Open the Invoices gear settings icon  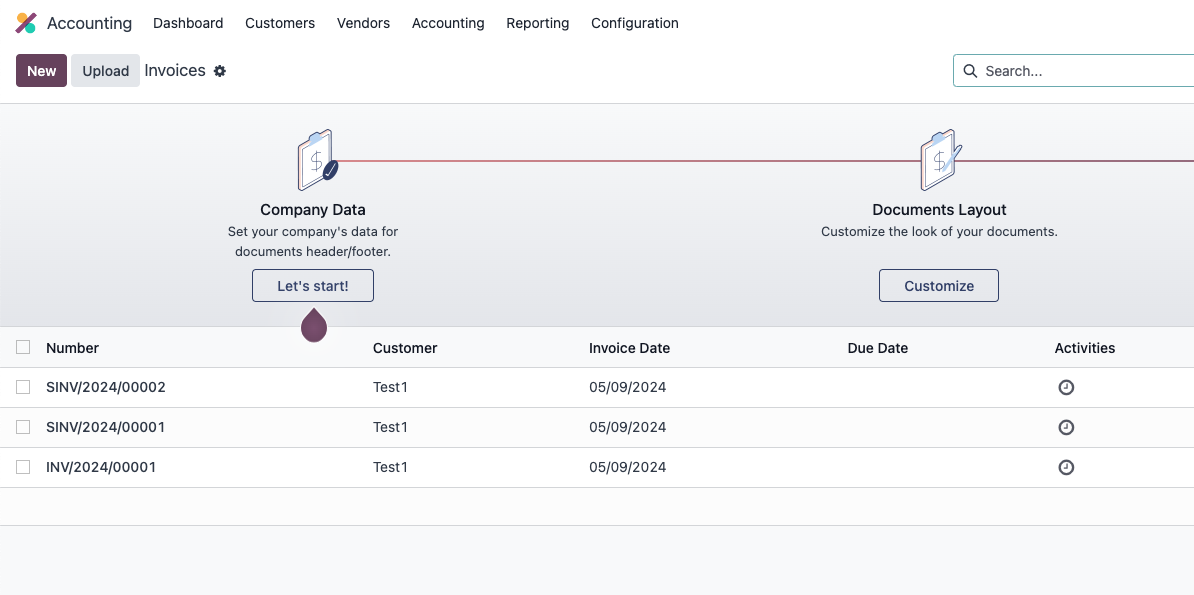220,71
